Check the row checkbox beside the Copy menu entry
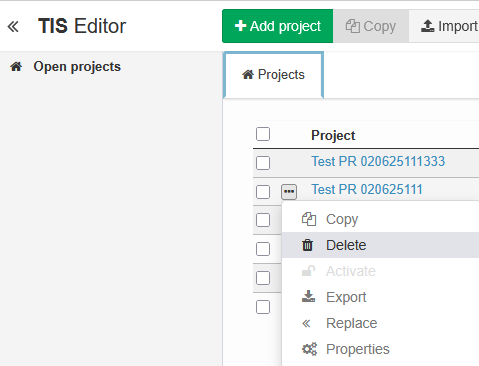 click(x=263, y=220)
